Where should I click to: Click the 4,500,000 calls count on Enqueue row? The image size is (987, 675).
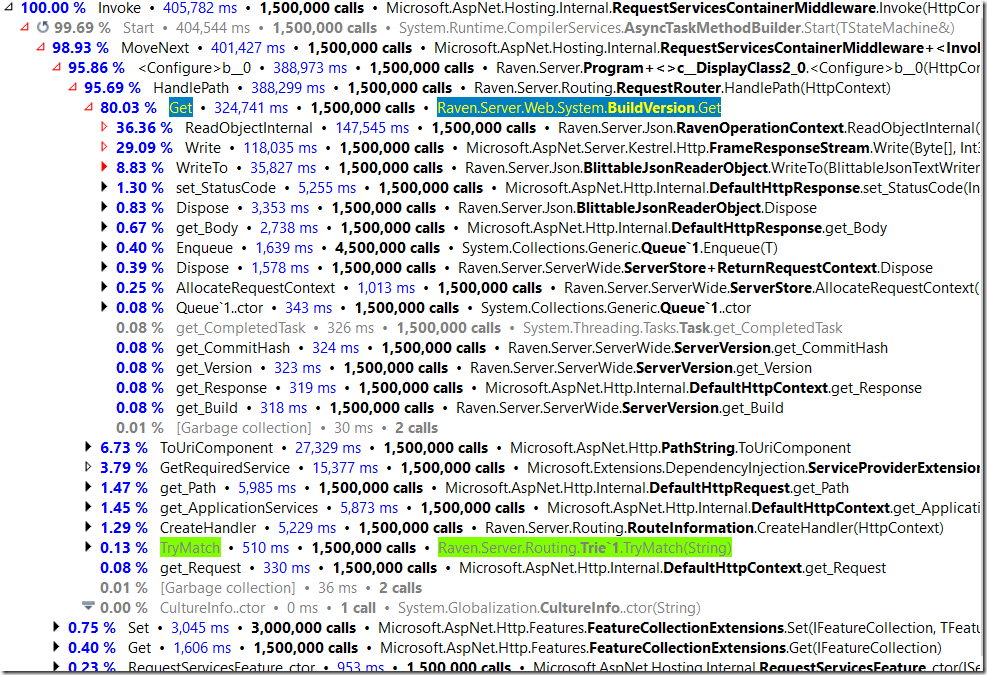[387, 248]
